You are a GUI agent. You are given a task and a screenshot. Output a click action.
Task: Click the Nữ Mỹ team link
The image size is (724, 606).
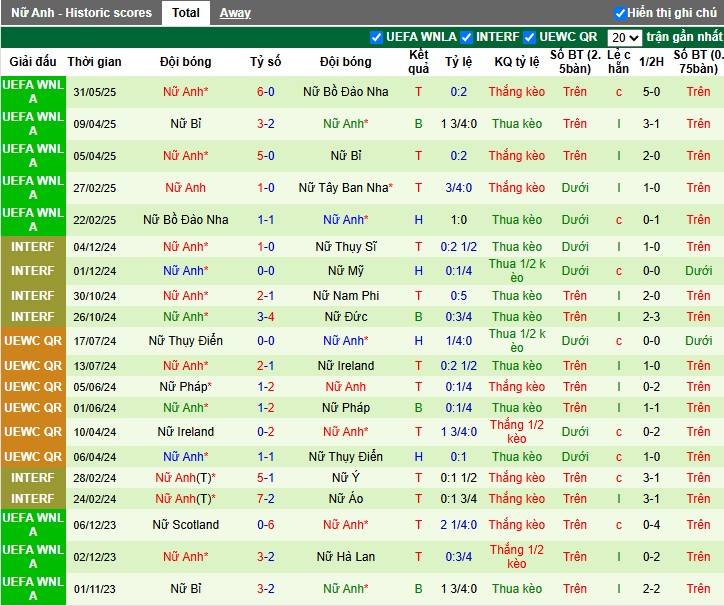point(345,271)
